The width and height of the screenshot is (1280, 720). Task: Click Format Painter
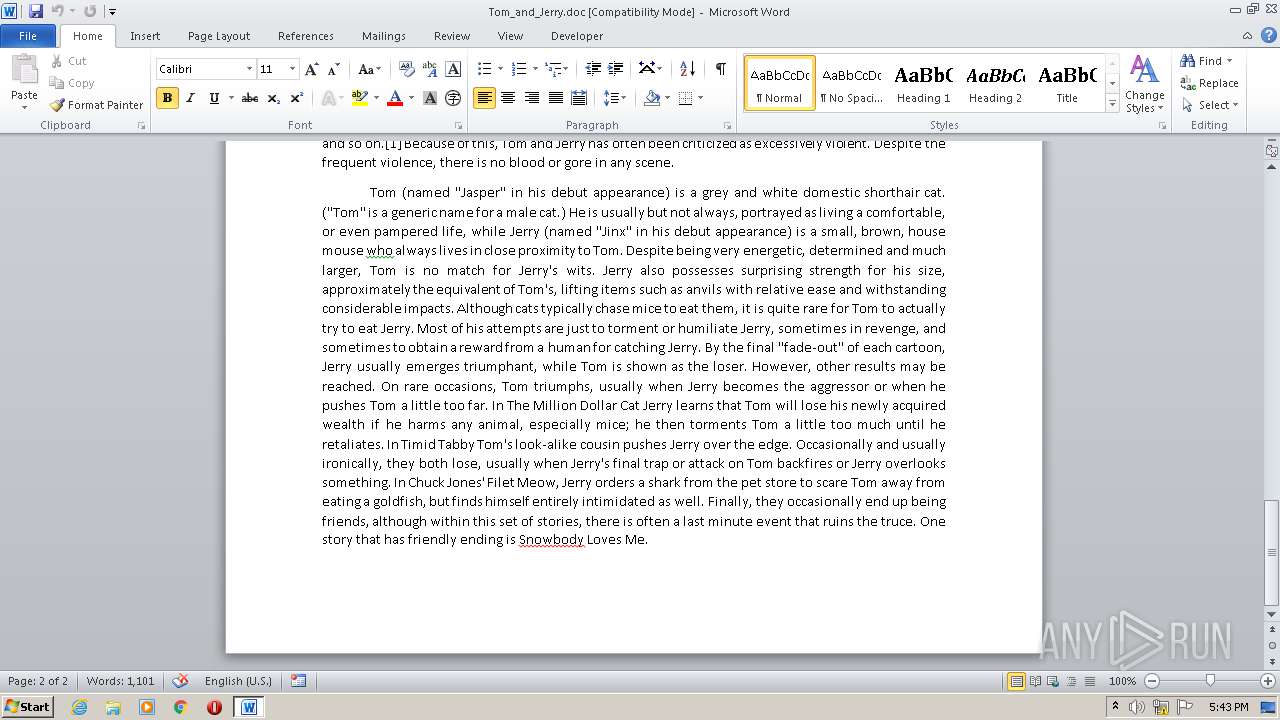[97, 105]
